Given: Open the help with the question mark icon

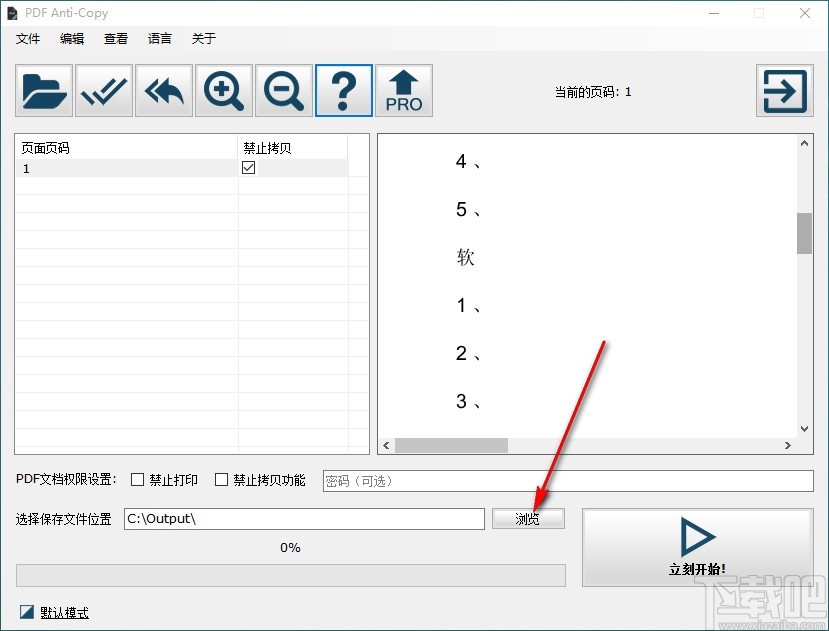Looking at the screenshot, I should coord(343,90).
